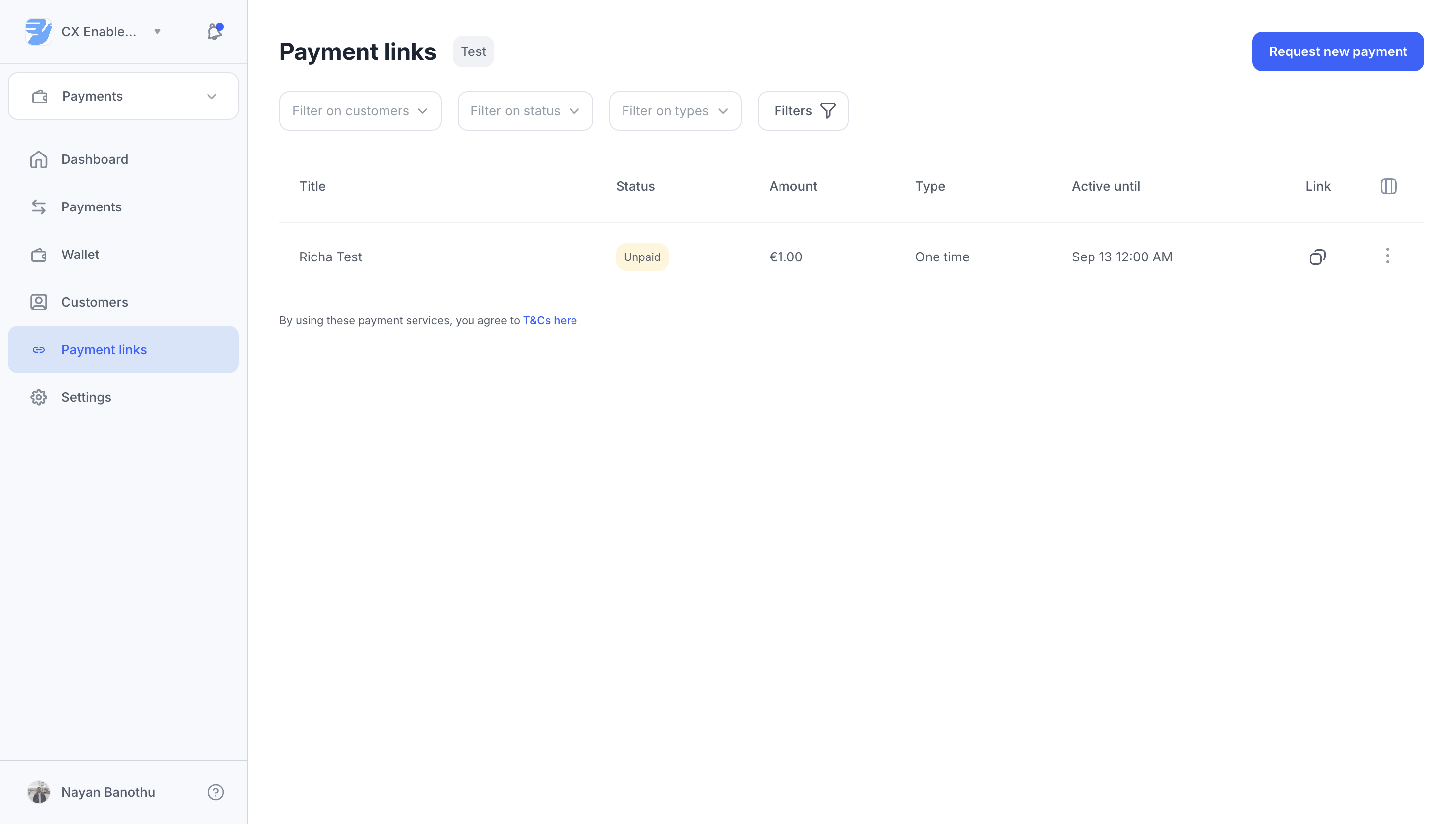Screen dimensions: 1456x824
Task: Open the three-dot menu for Richa Test
Action: (x=1387, y=256)
